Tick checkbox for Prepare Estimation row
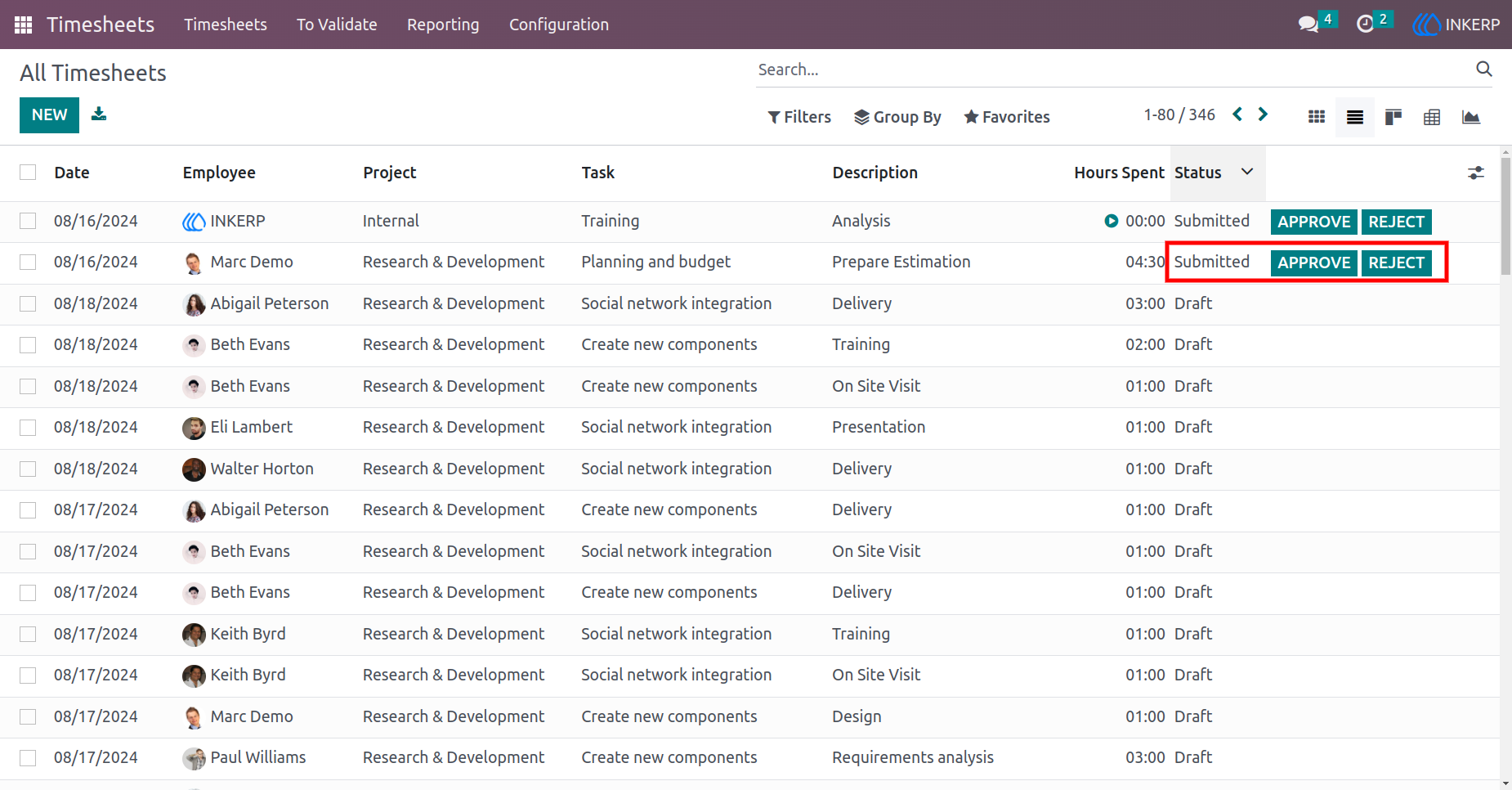 point(28,262)
